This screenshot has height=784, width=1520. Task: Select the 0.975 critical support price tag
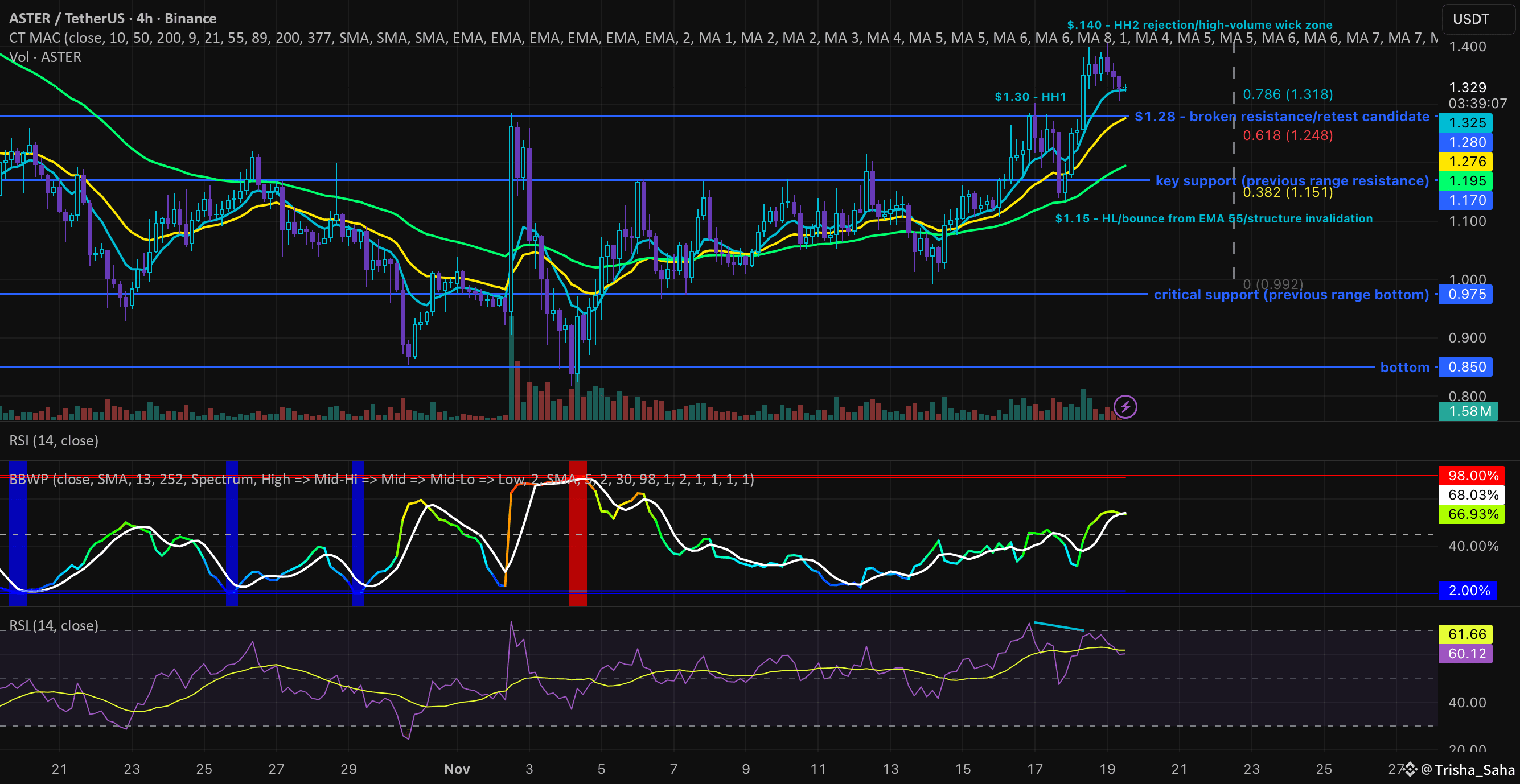point(1467,294)
